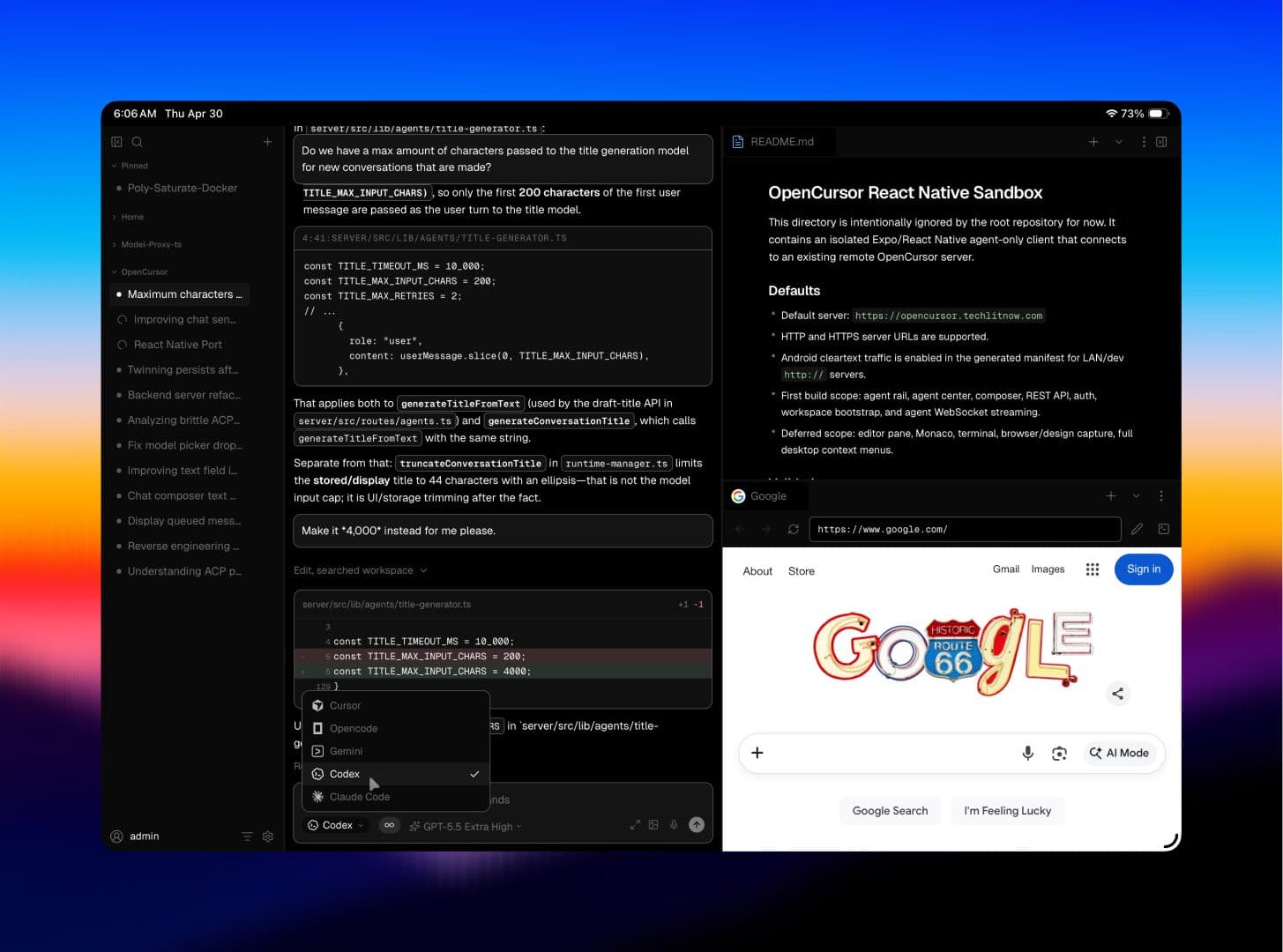Image resolution: width=1283 pixels, height=952 pixels.
Task: Open the browser pane more options menu
Action: [1161, 496]
